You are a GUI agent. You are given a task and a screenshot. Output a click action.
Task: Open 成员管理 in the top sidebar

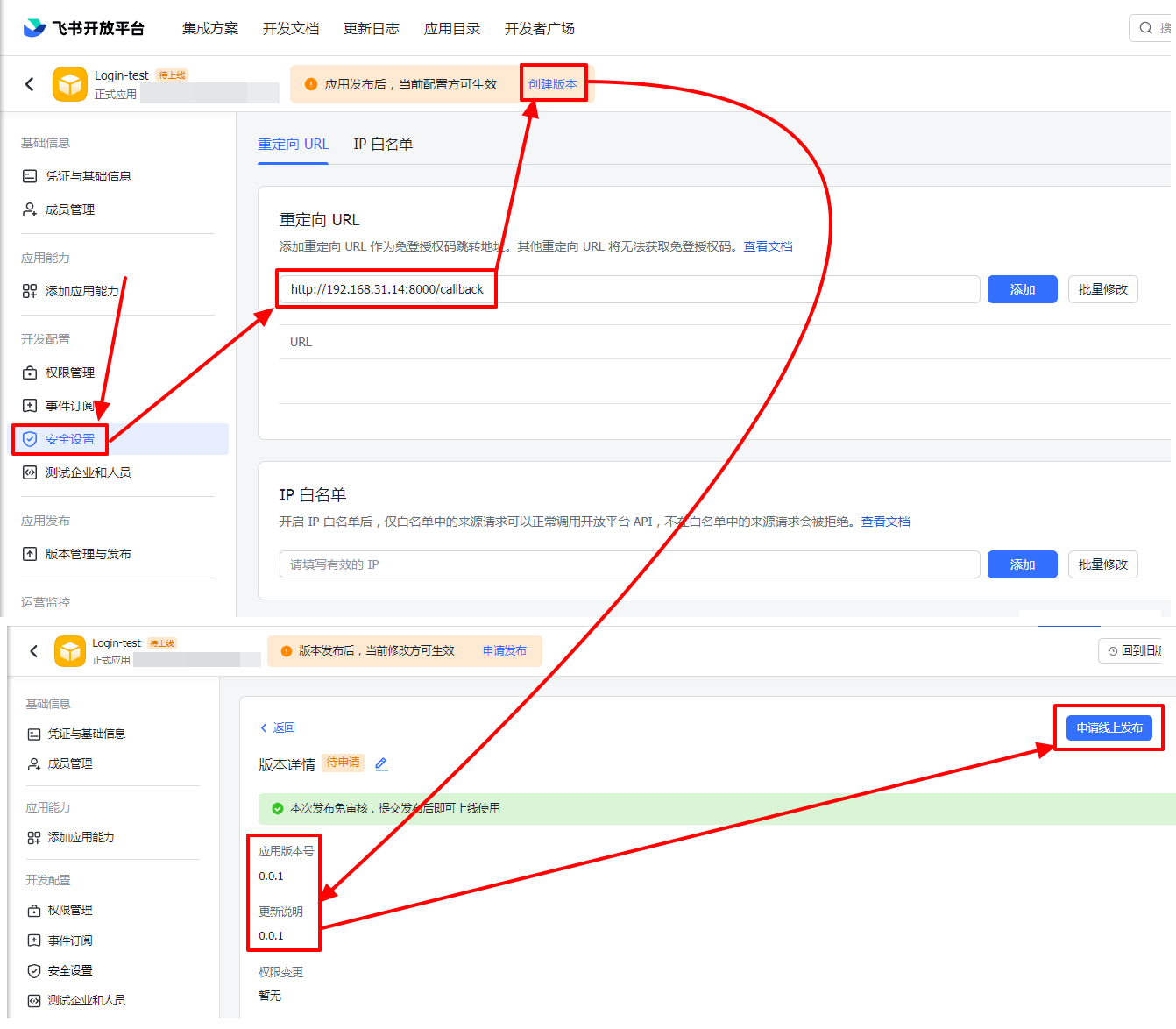69,209
